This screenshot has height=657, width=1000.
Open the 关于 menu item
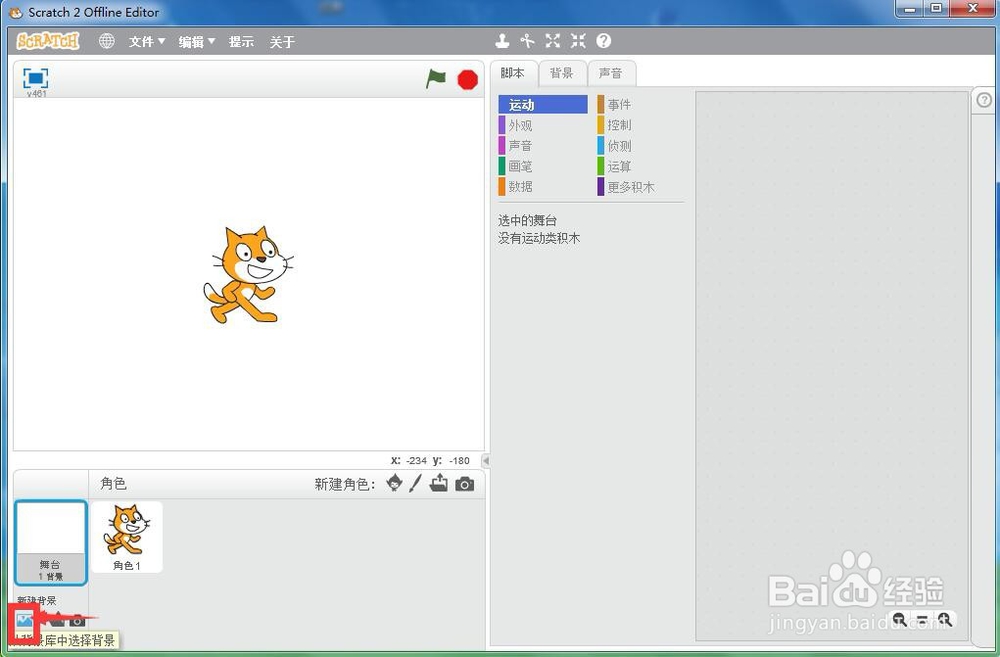coord(282,42)
